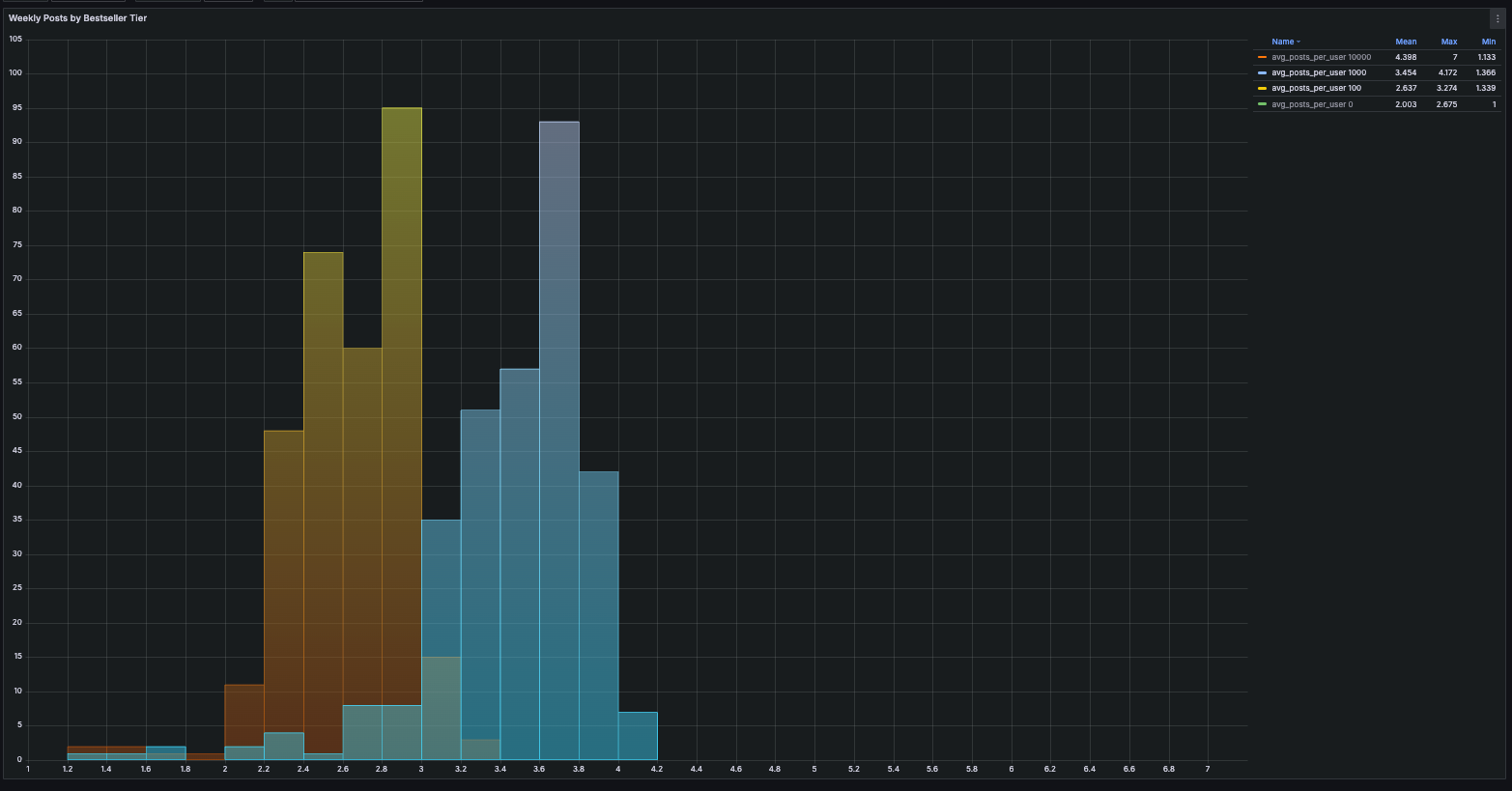Sort the legend by the Min column
This screenshot has height=791, width=1512.
tap(1489, 42)
